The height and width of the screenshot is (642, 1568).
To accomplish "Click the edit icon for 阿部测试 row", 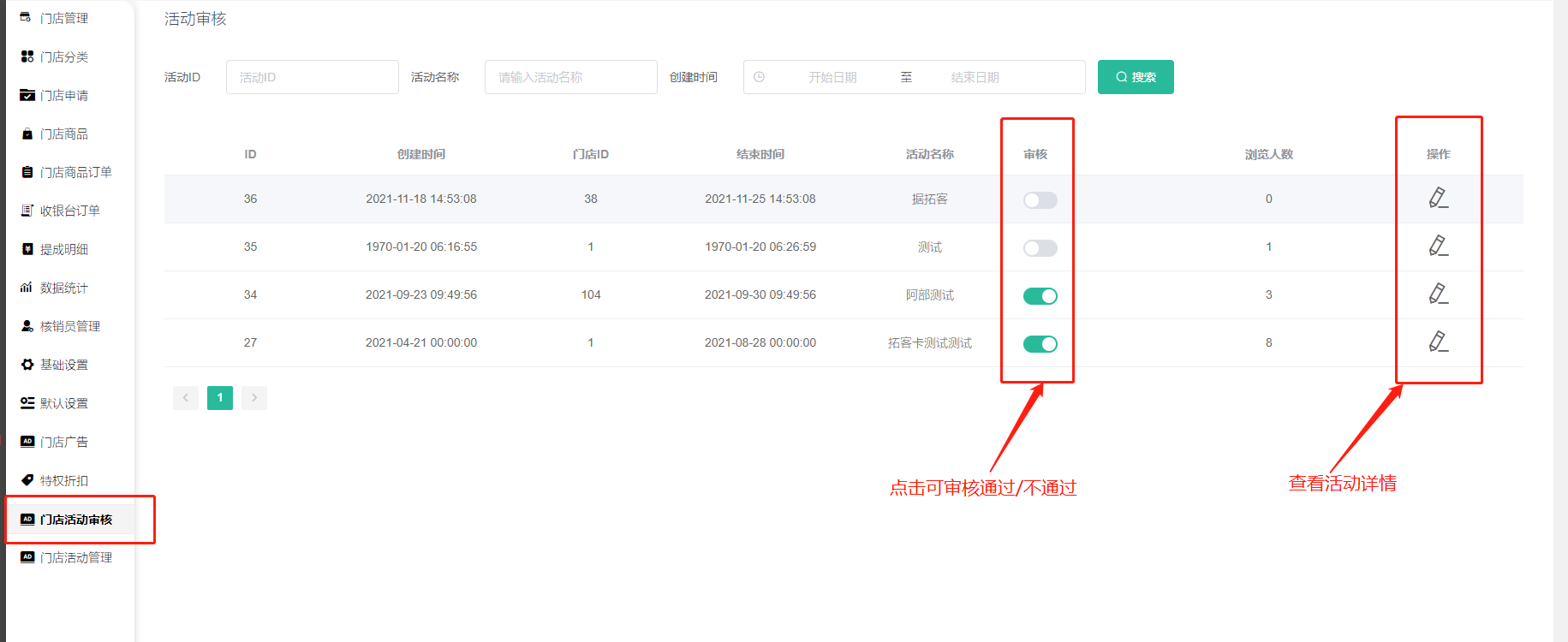I will tap(1438, 294).
